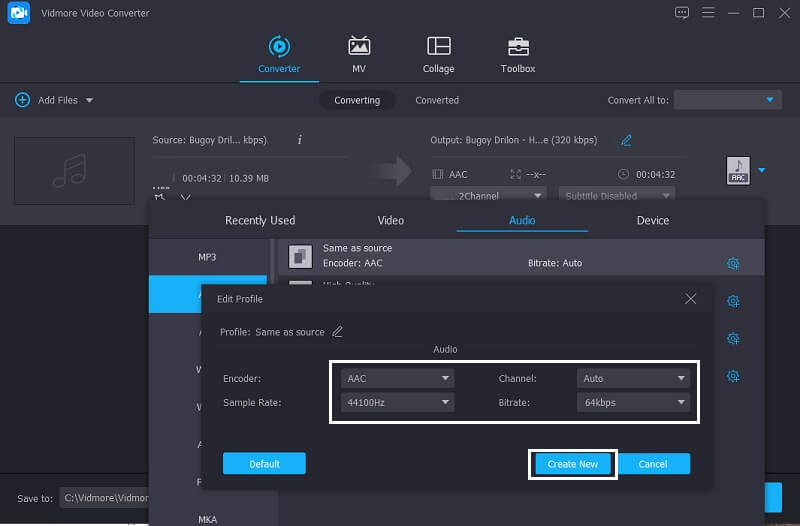This screenshot has width=800, height=526.
Task: Click the AAC output format icon
Action: (x=738, y=171)
